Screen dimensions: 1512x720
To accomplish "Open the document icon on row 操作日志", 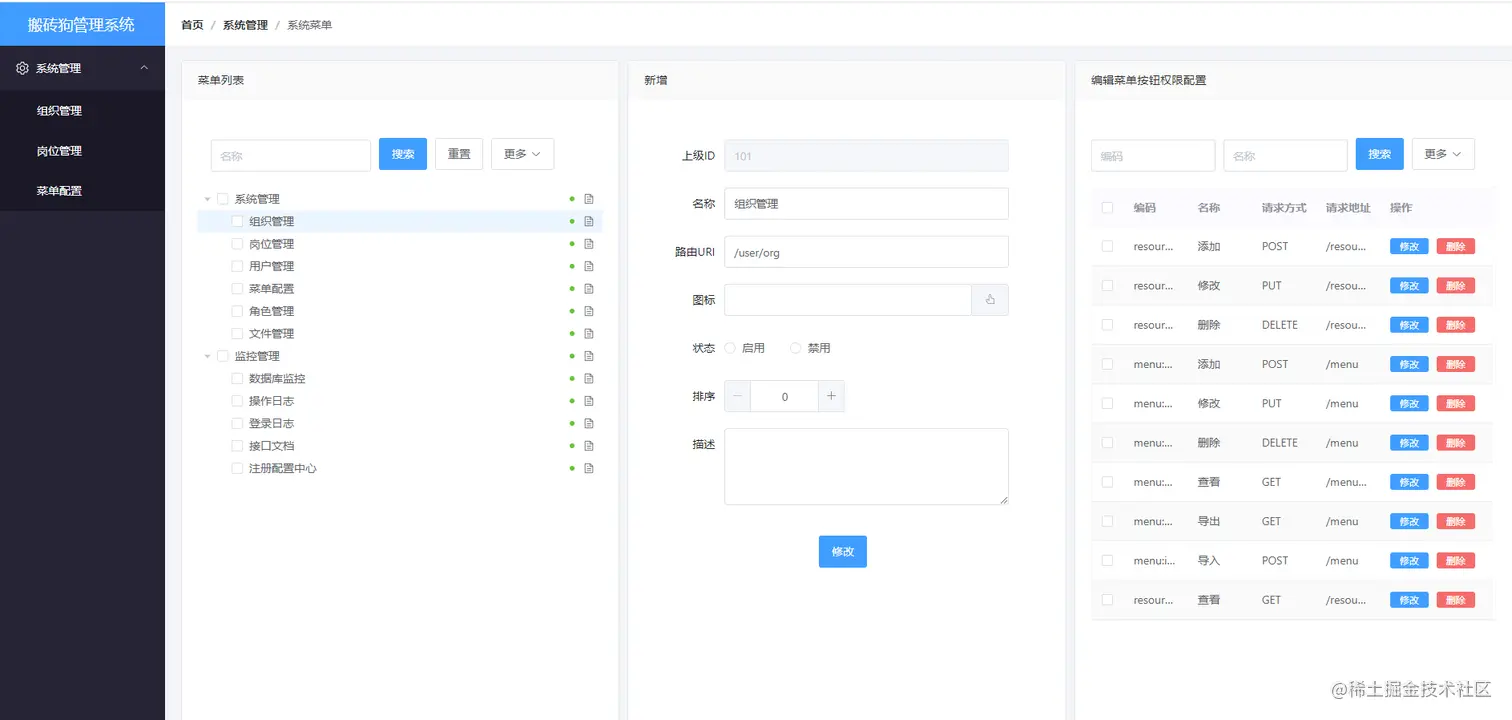I will (589, 401).
